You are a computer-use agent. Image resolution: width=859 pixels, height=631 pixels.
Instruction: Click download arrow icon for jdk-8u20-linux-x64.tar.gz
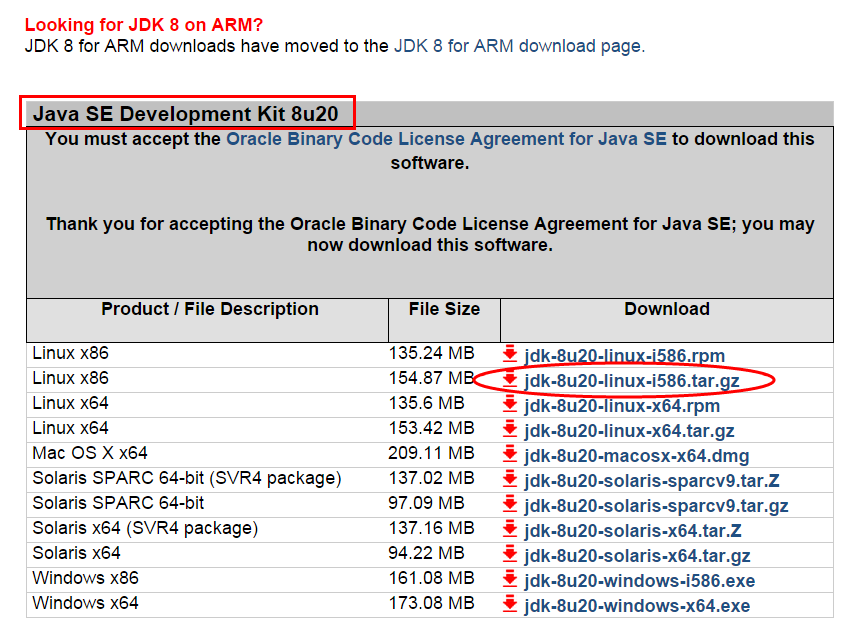tap(510, 429)
